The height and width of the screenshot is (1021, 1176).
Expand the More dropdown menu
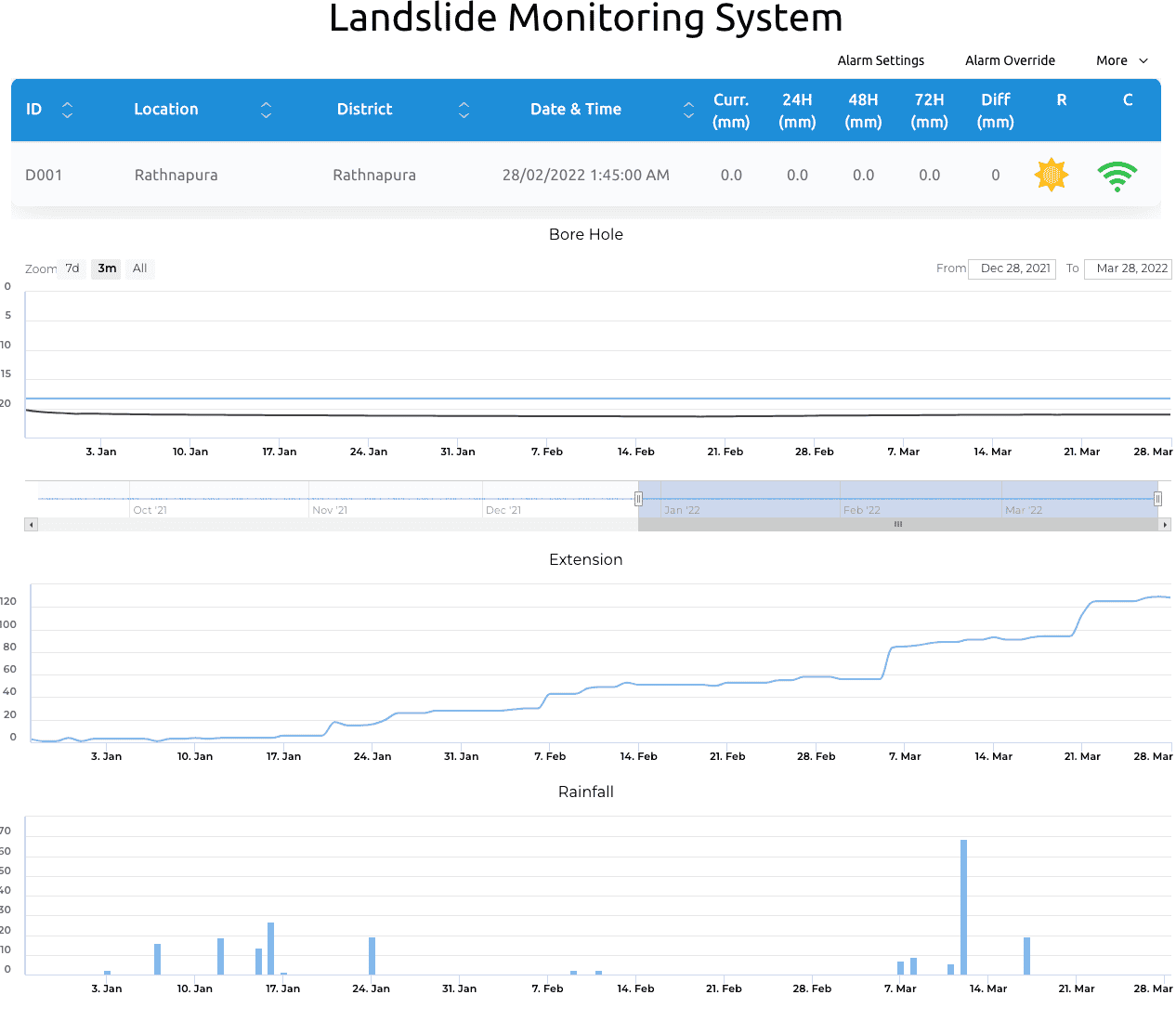tap(1121, 60)
